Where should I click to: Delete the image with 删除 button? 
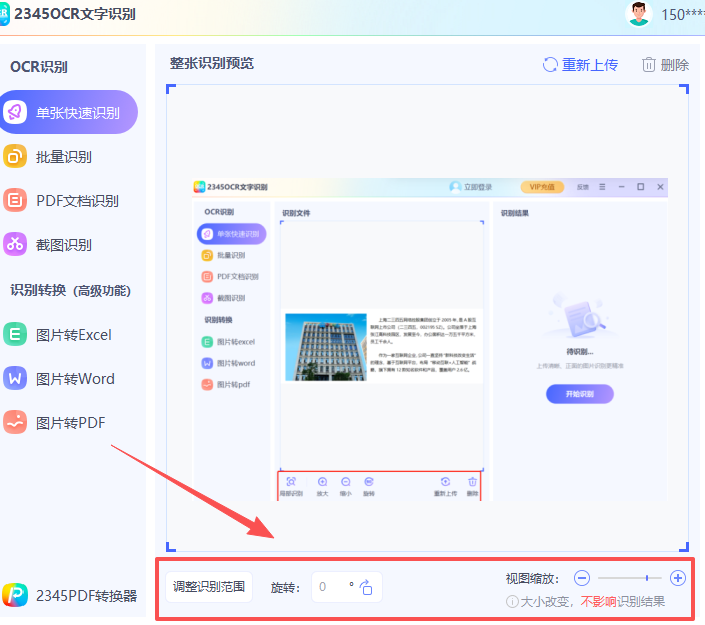point(665,64)
